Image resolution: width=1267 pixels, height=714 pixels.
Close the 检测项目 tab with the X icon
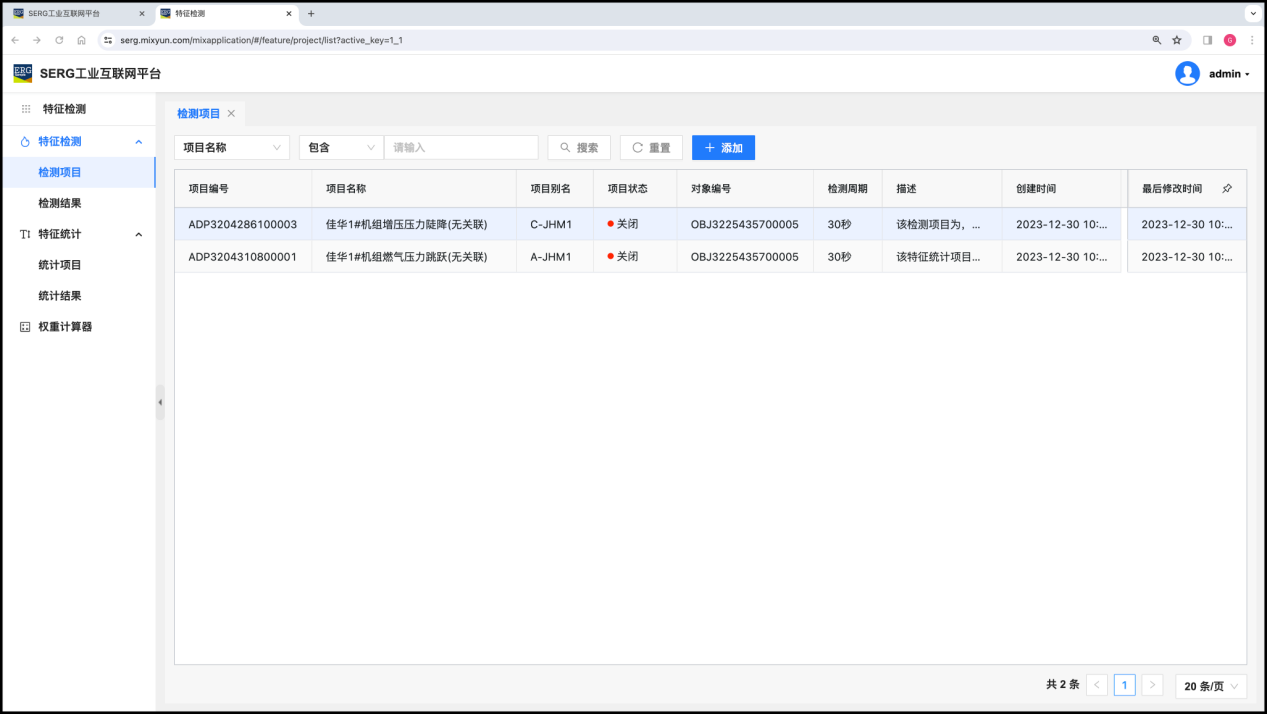(231, 114)
